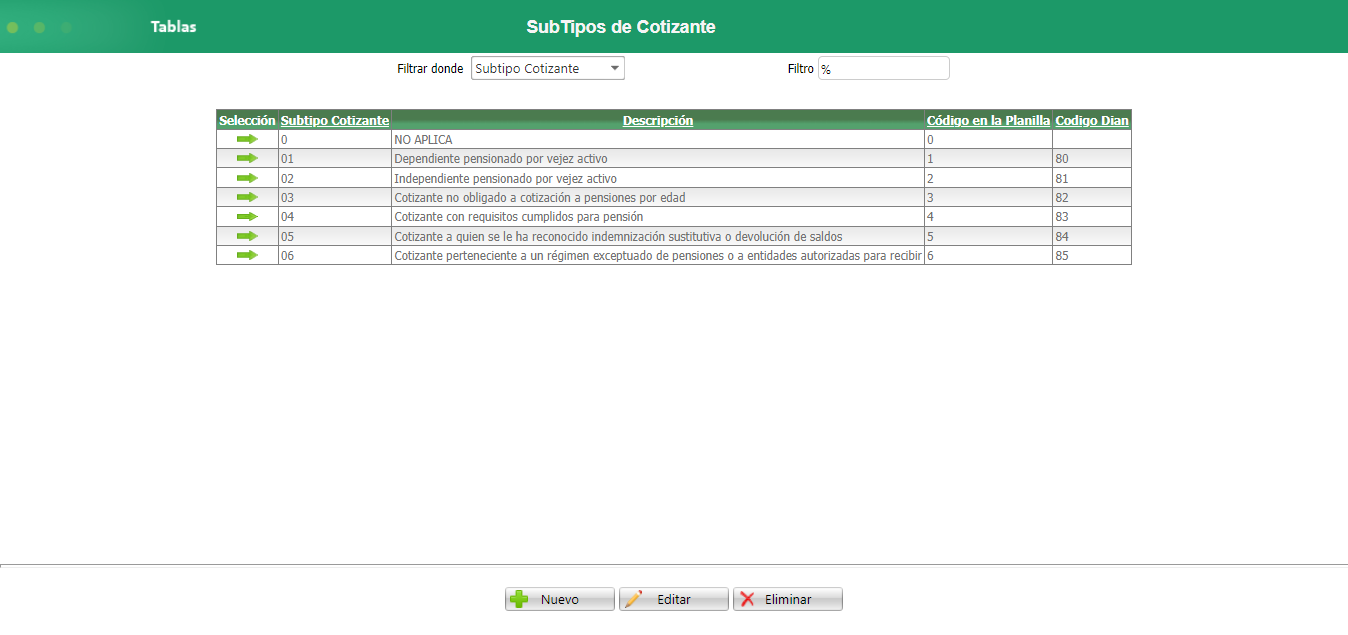Click the Editar button

pyautogui.click(x=674, y=599)
